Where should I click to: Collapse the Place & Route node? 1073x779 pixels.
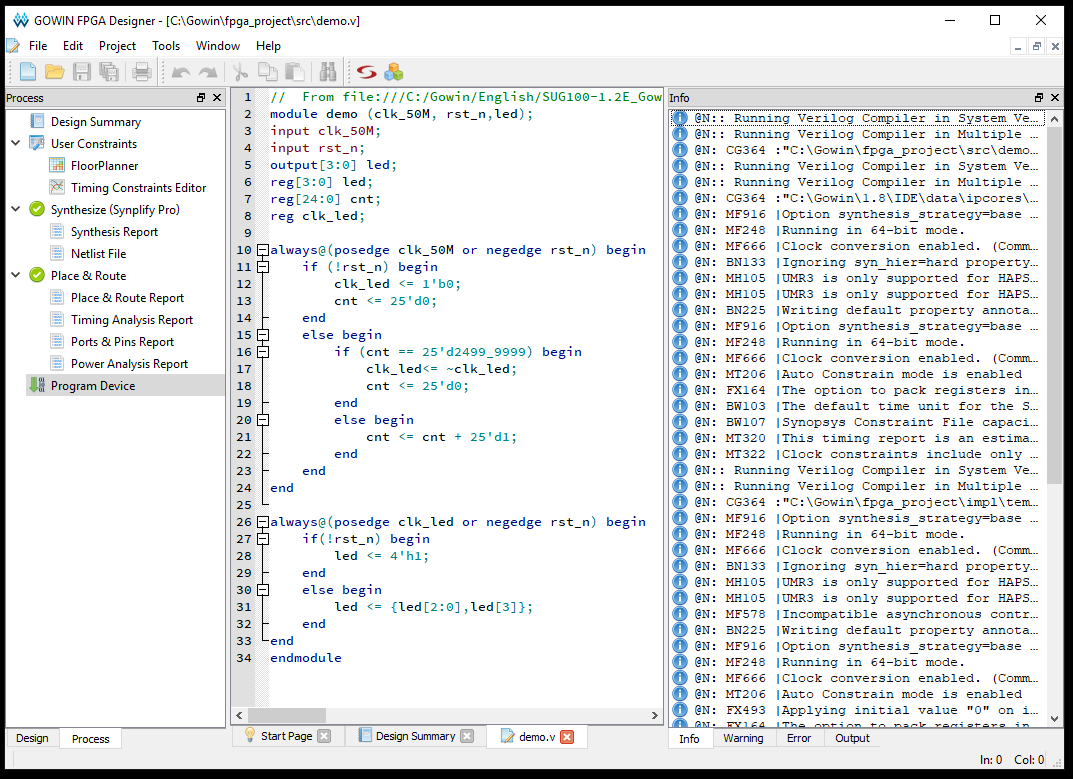pos(15,276)
